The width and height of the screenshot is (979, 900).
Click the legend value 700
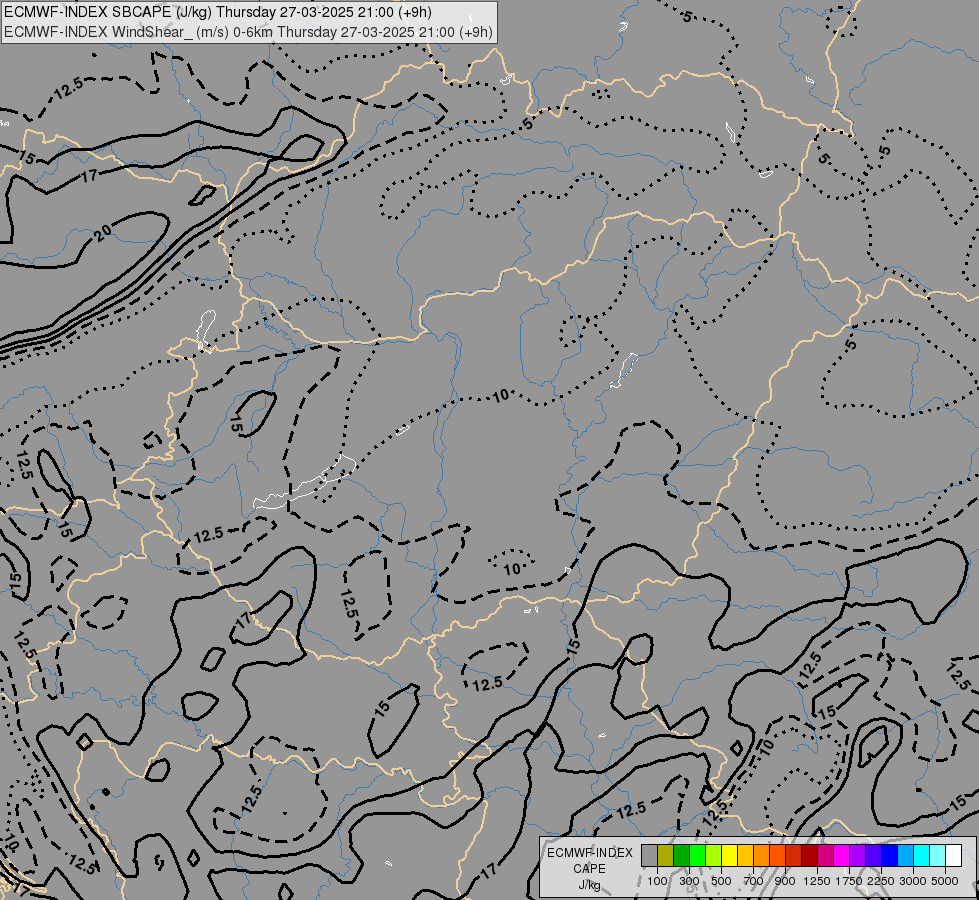pos(754,881)
